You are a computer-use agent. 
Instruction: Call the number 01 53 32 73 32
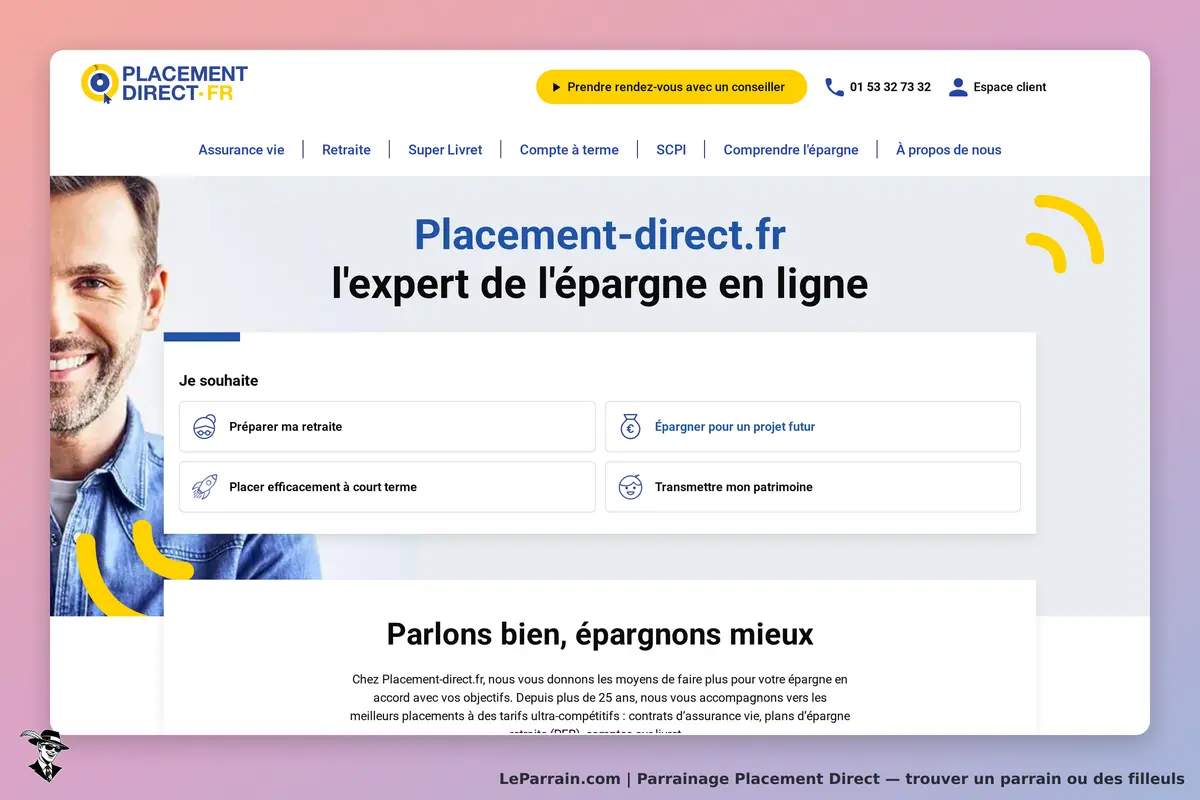tap(890, 87)
